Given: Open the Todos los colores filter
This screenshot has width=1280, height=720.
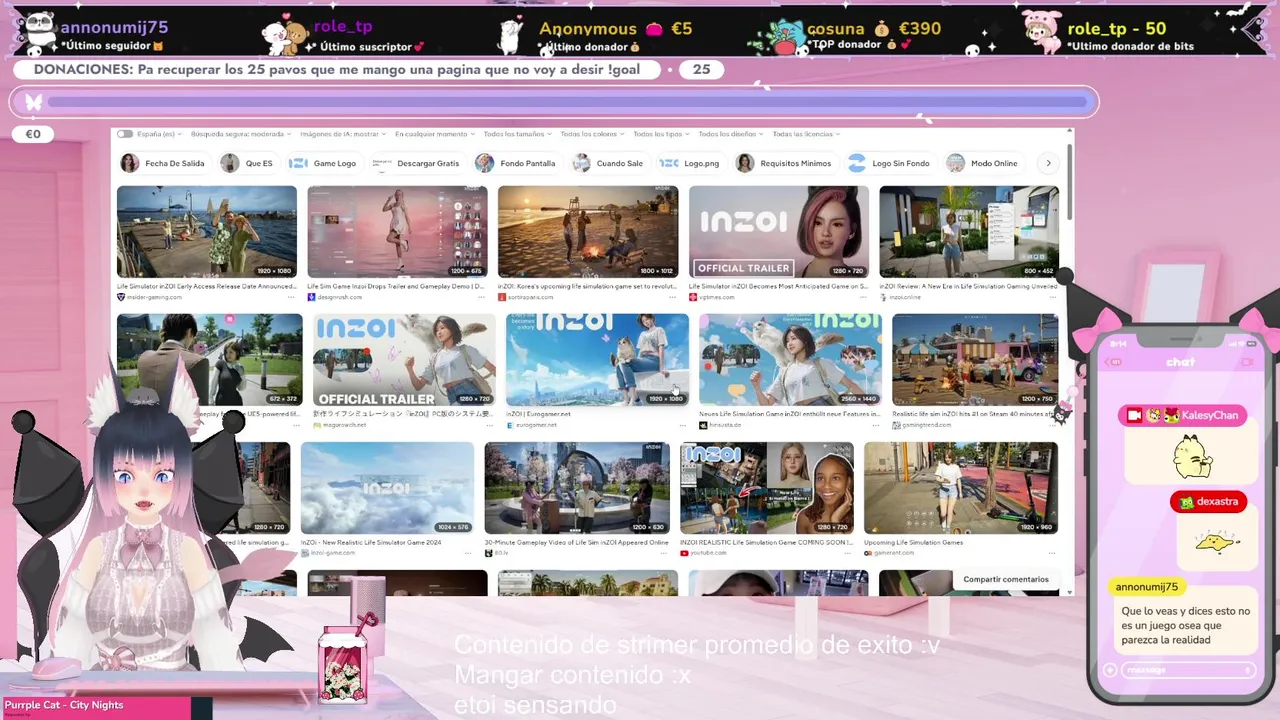Looking at the screenshot, I should [x=592, y=134].
